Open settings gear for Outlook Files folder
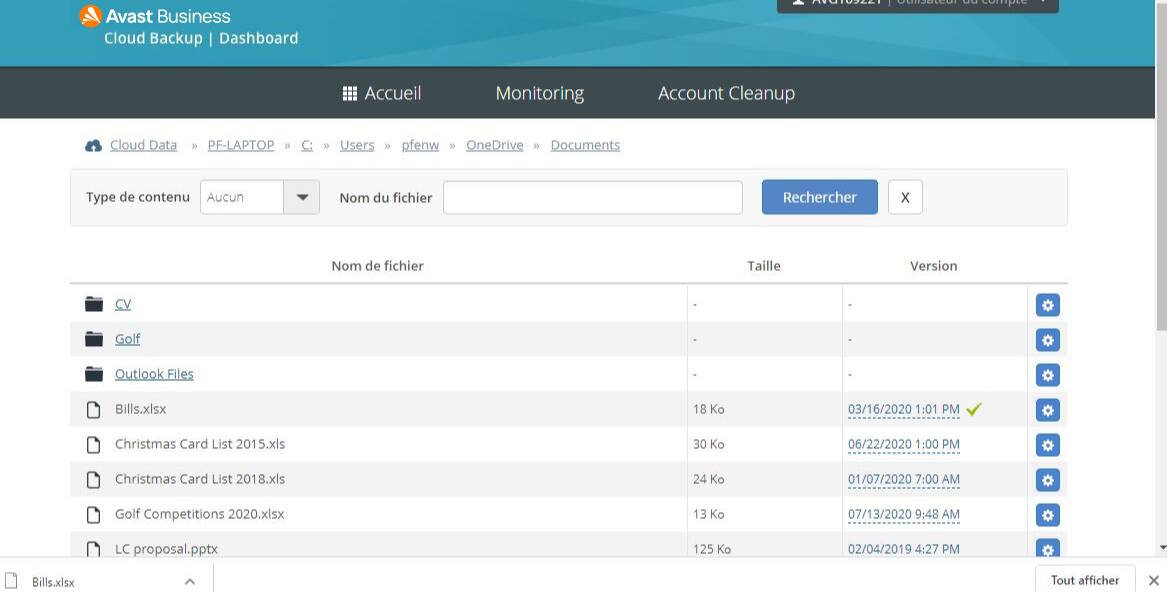 click(x=1047, y=375)
